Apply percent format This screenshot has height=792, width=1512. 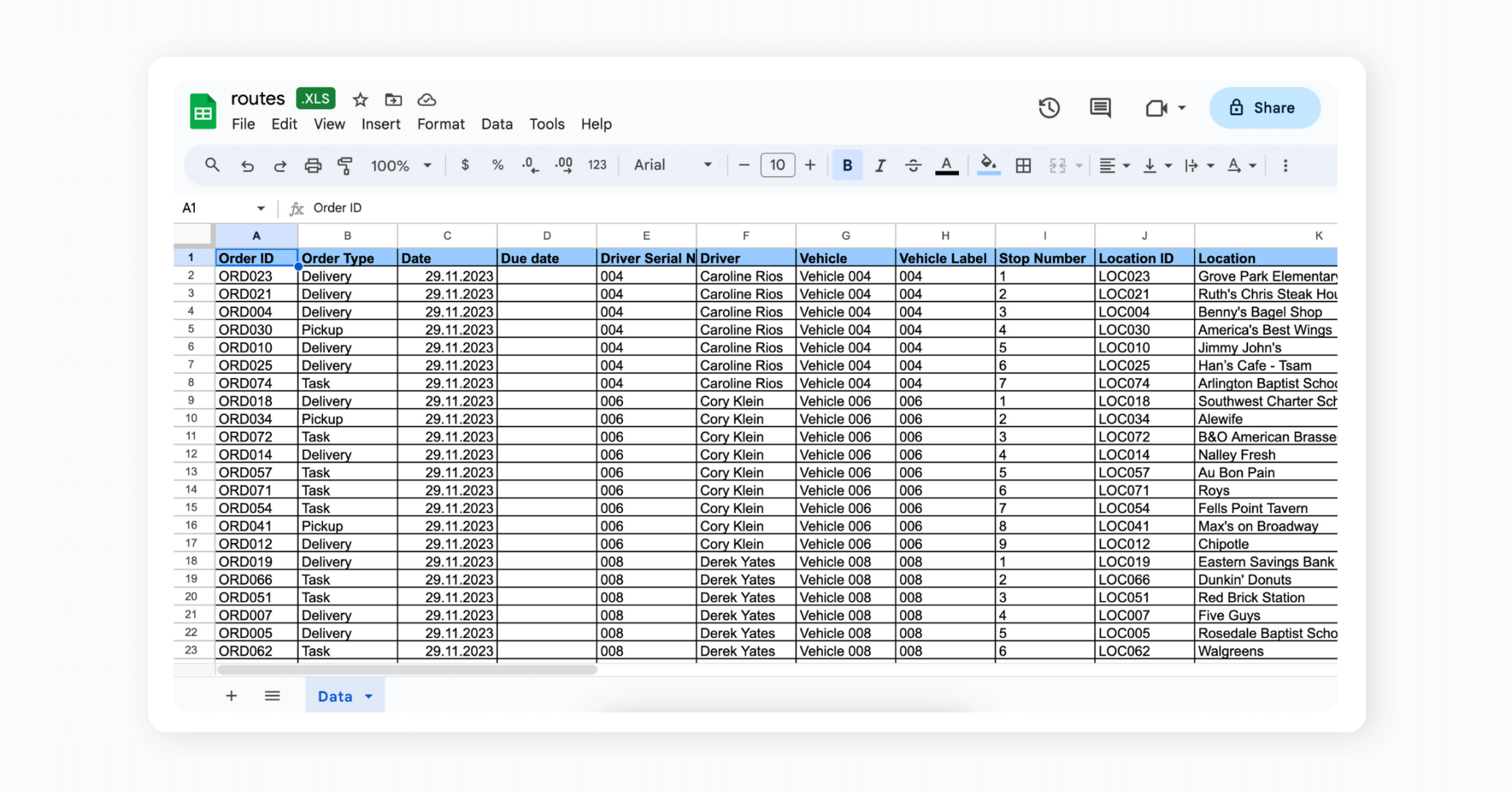click(498, 165)
